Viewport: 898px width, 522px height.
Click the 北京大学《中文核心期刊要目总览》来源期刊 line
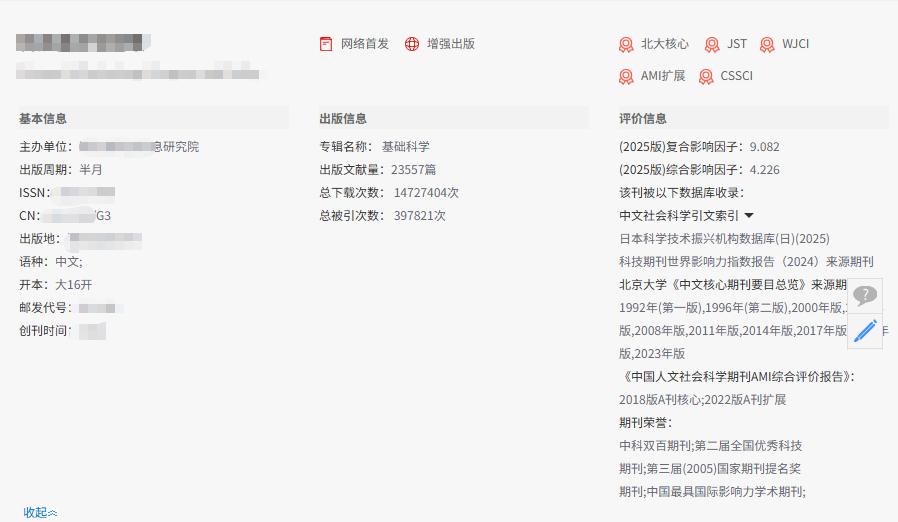pos(733,285)
